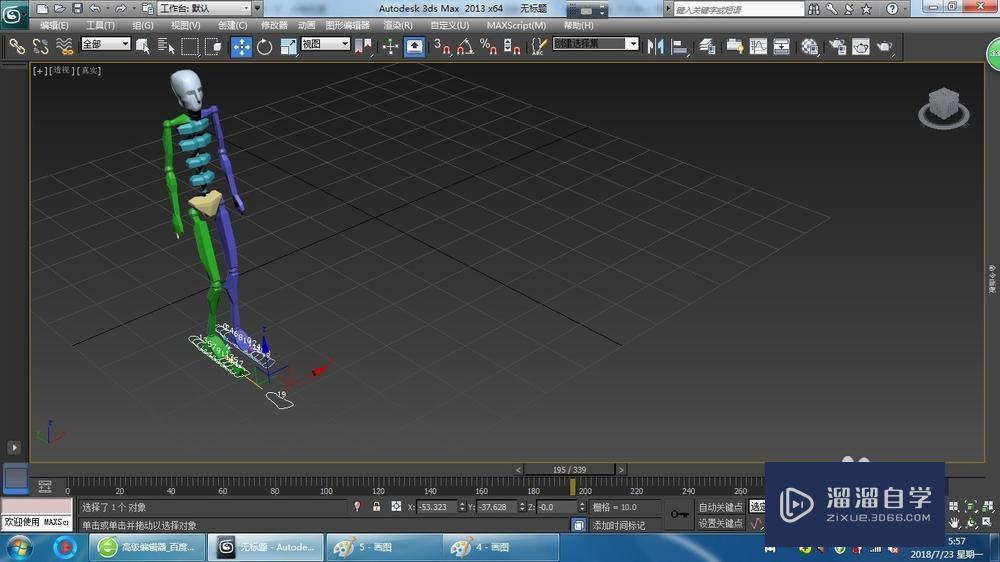Select the Unlink Selection tool

point(41,47)
